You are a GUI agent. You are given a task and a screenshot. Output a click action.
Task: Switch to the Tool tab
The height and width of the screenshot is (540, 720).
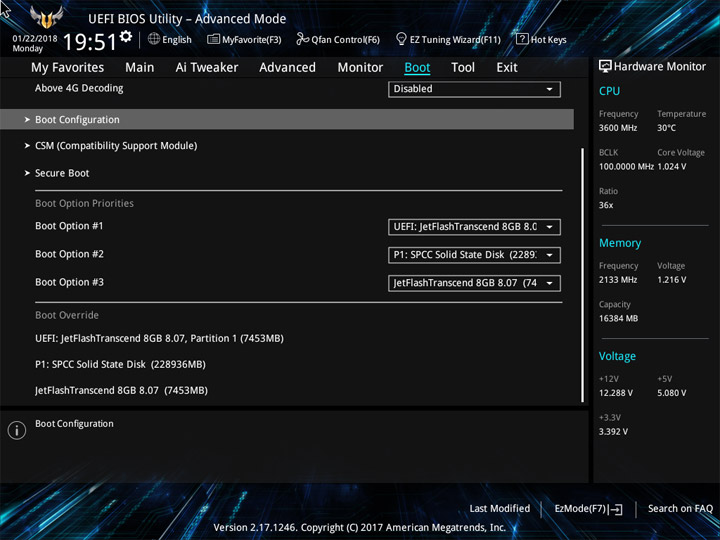coord(463,68)
